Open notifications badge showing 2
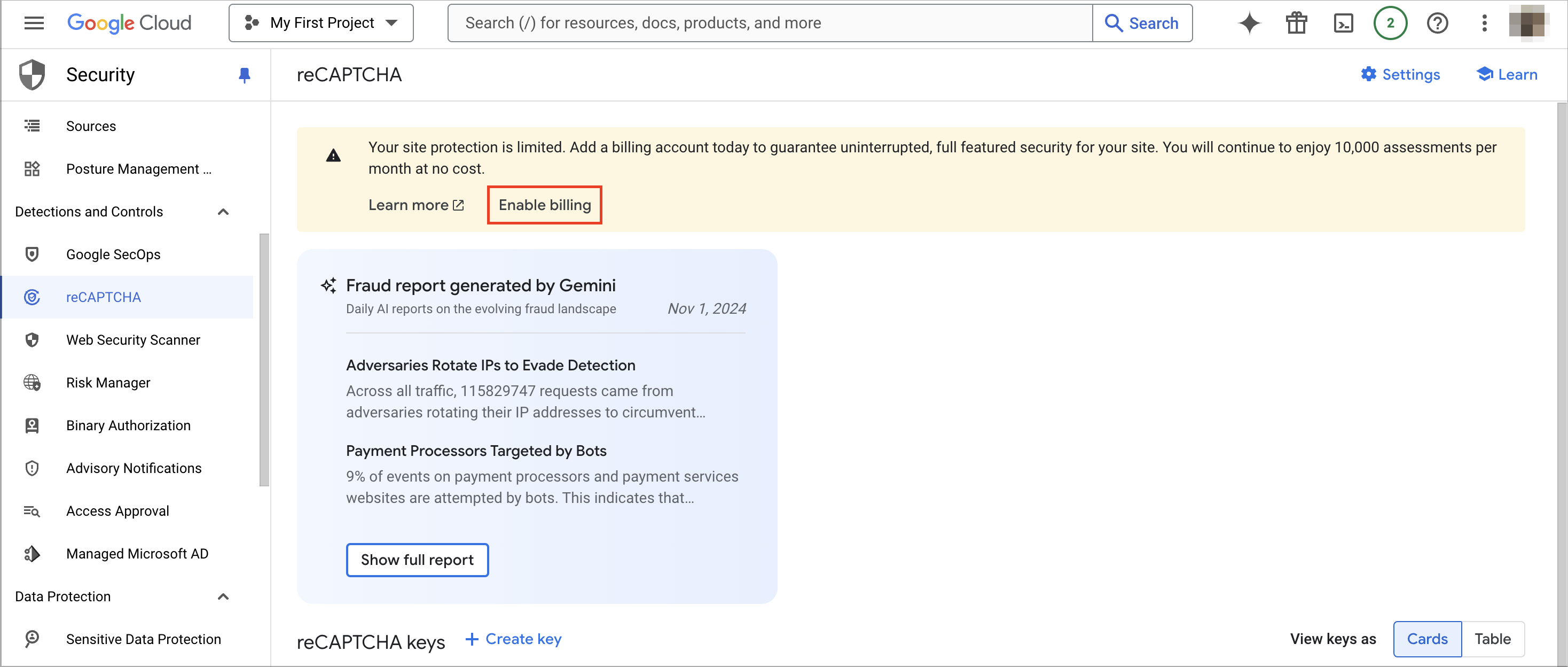This screenshot has width=1568, height=667. pyautogui.click(x=1390, y=23)
